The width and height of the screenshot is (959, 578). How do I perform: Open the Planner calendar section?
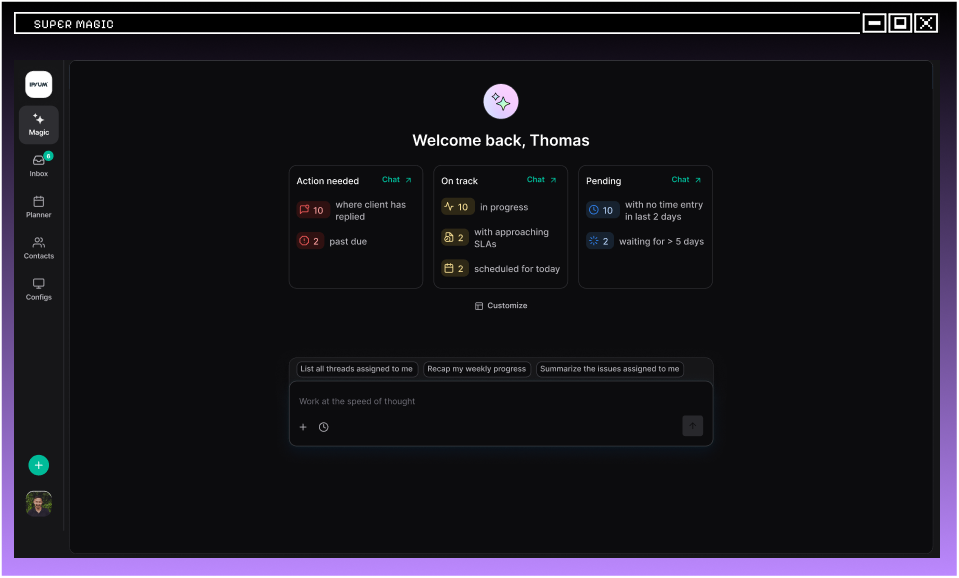[39, 207]
